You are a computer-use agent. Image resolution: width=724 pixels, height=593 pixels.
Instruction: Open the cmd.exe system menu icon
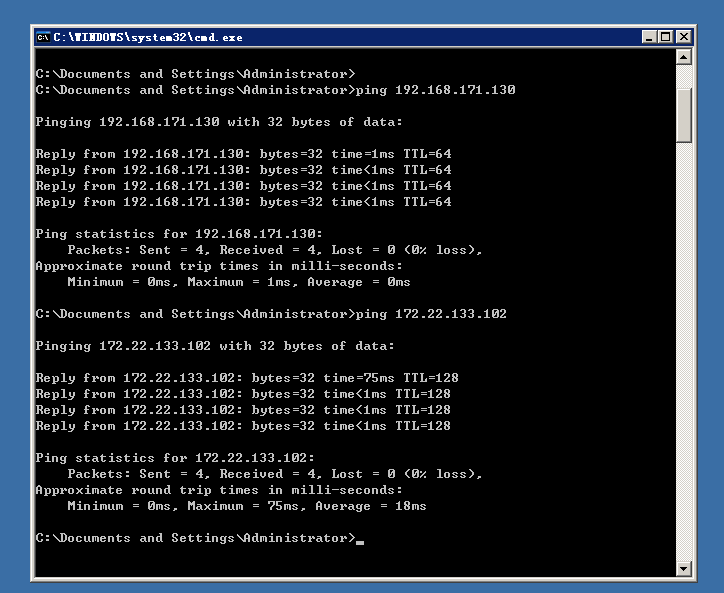[43, 37]
